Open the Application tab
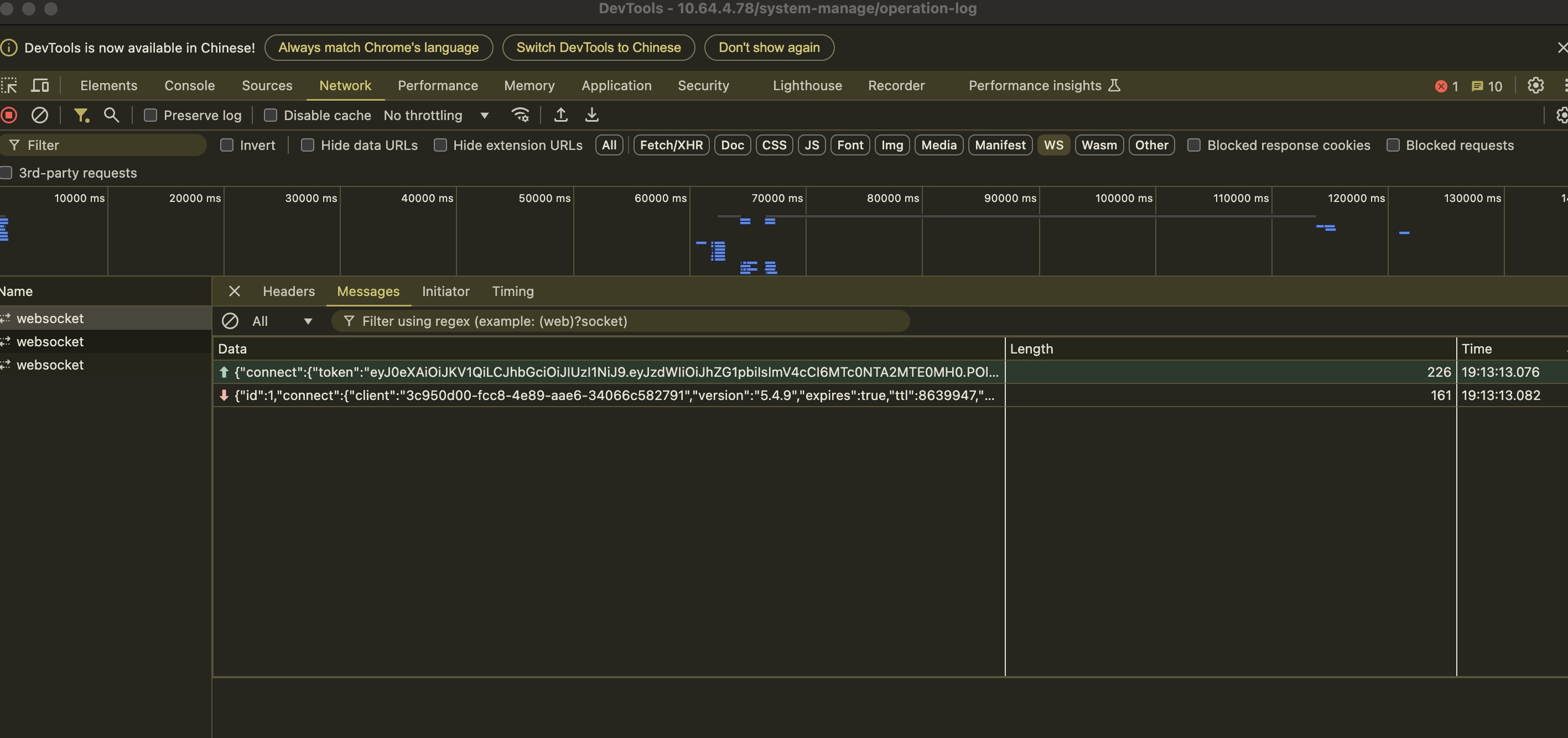 tap(616, 86)
